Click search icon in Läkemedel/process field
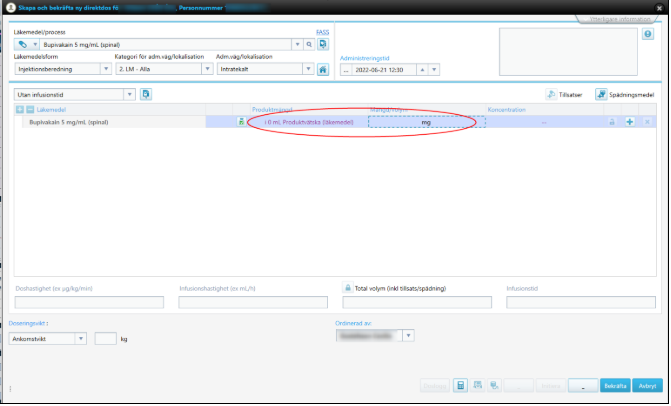The image size is (671, 406). [309, 45]
